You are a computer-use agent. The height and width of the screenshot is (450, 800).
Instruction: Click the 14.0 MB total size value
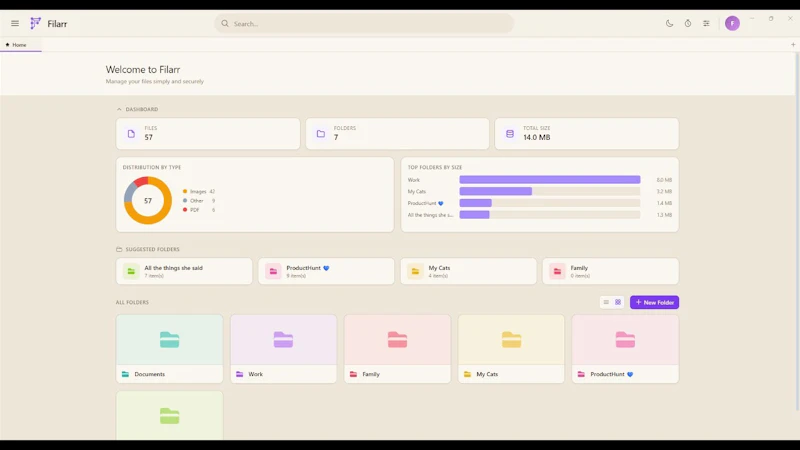[537, 137]
